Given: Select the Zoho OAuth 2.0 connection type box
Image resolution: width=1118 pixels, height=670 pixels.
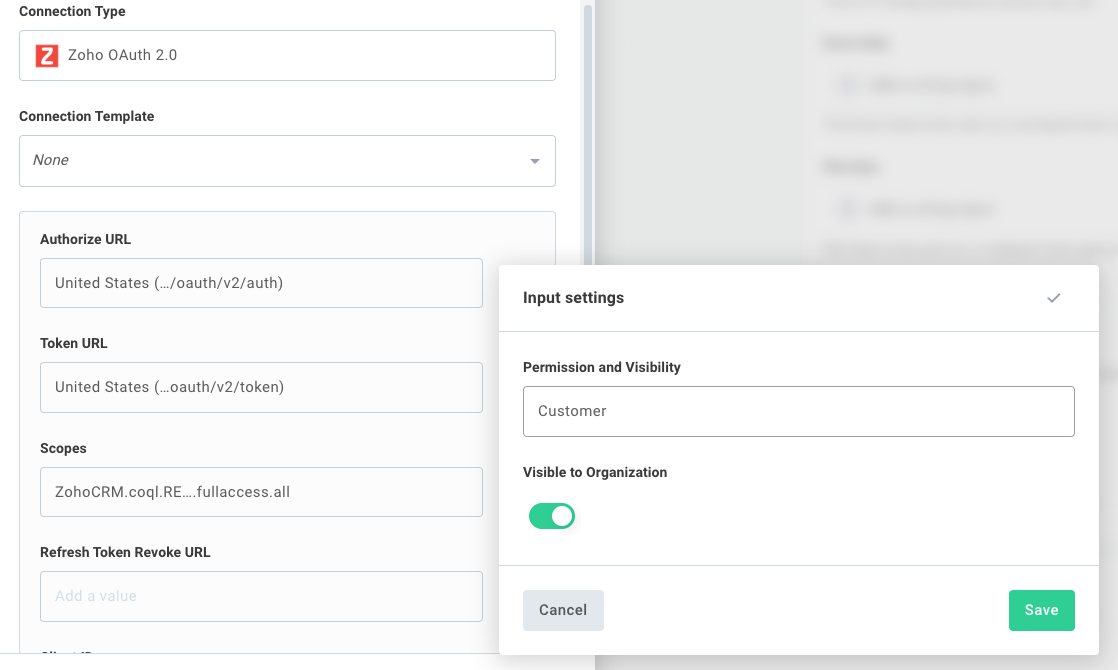Looking at the screenshot, I should (287, 55).
